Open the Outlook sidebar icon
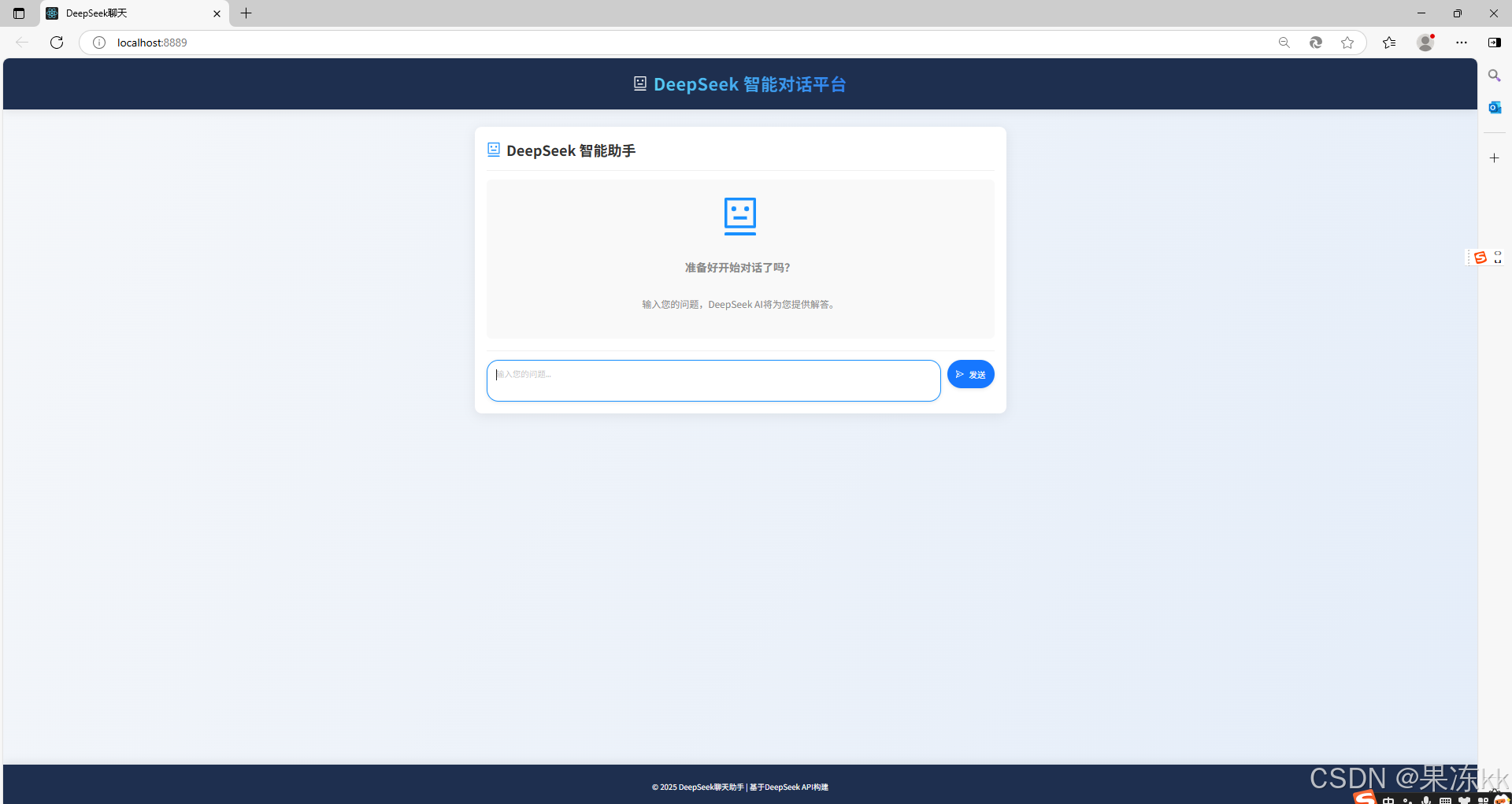1512x804 pixels. point(1495,107)
